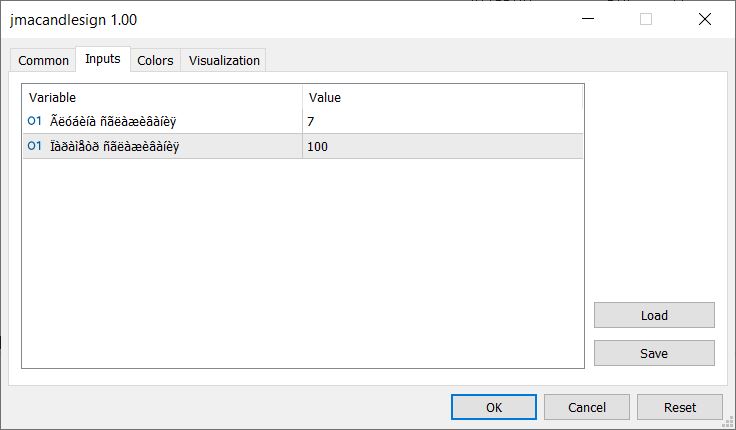Click the Variable column header
The image size is (736, 430).
coord(162,97)
